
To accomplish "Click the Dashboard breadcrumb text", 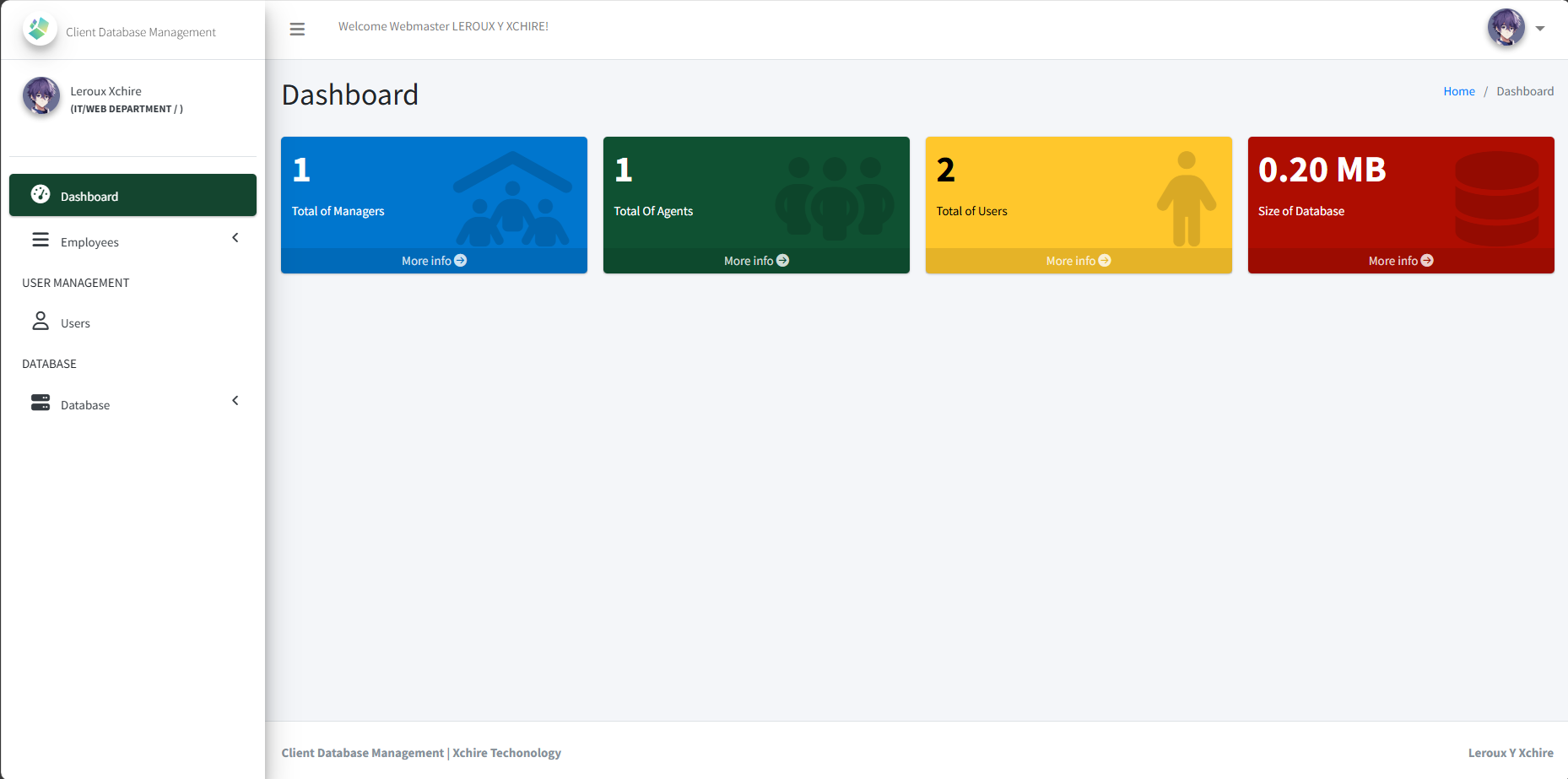I will pyautogui.click(x=1525, y=91).
